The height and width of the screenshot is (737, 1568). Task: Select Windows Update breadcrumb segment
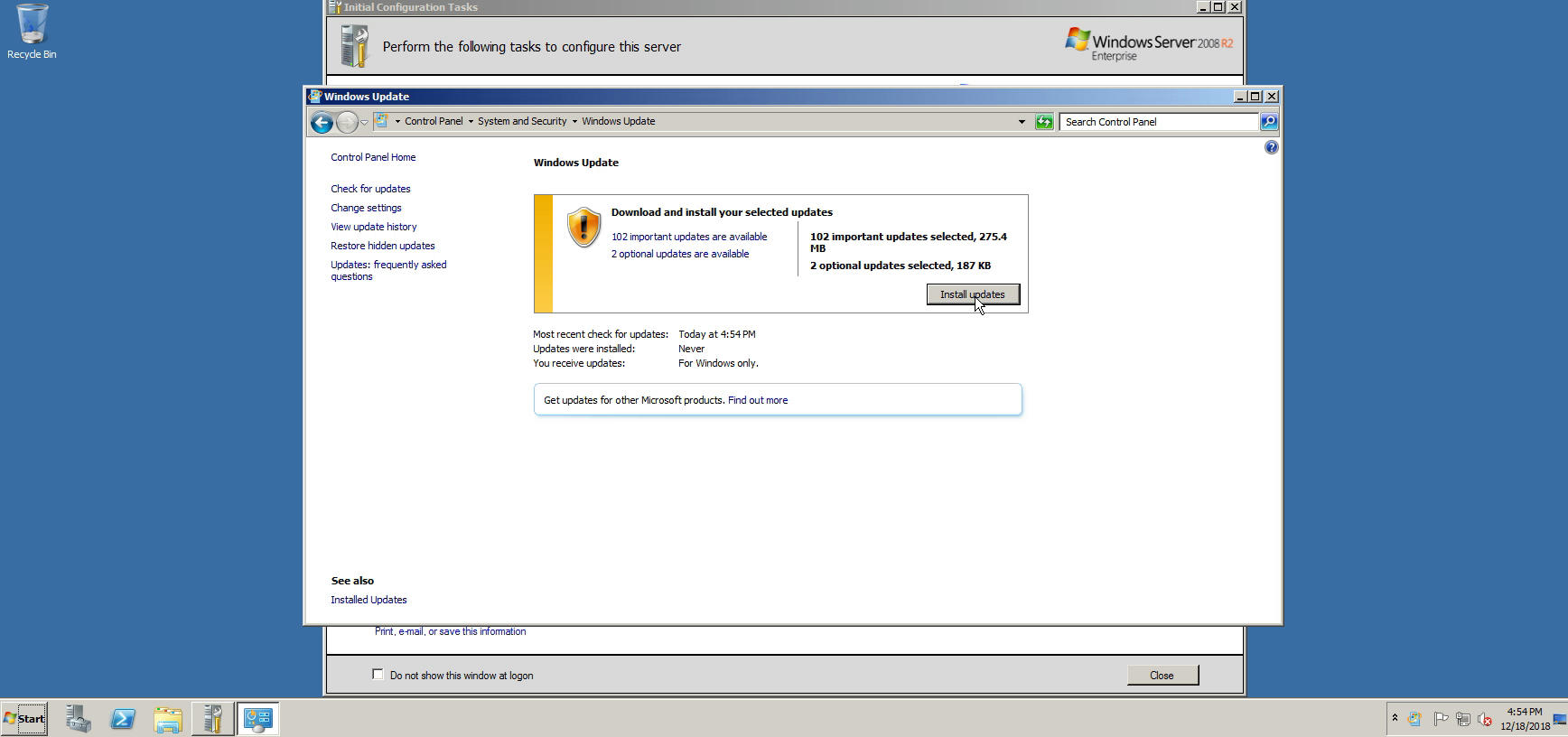[x=619, y=121]
